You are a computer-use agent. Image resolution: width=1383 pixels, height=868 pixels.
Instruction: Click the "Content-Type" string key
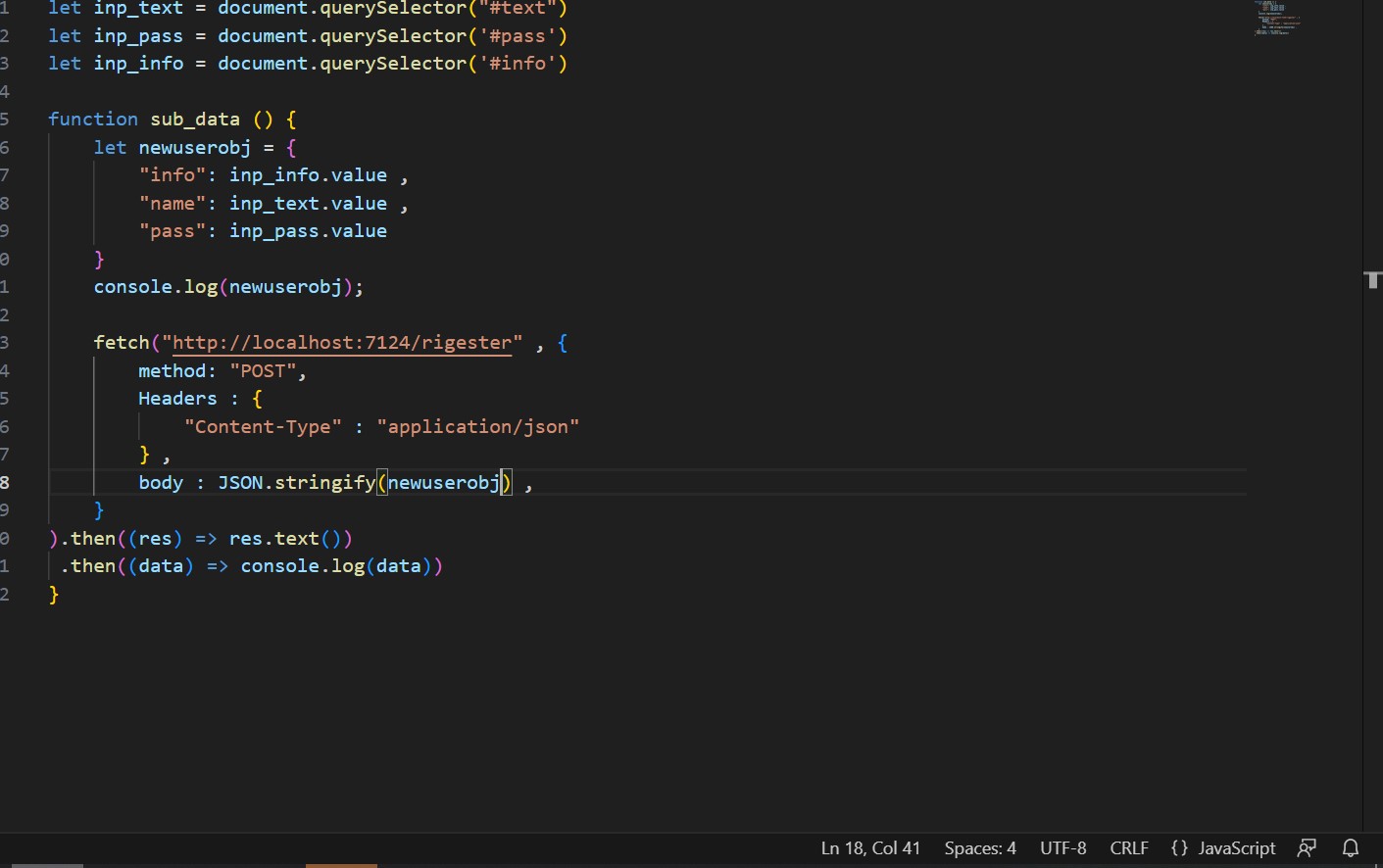(x=263, y=427)
